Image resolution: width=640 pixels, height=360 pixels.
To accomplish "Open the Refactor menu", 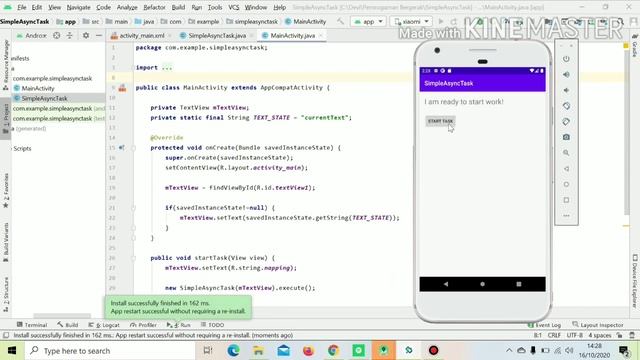I will [154, 7].
